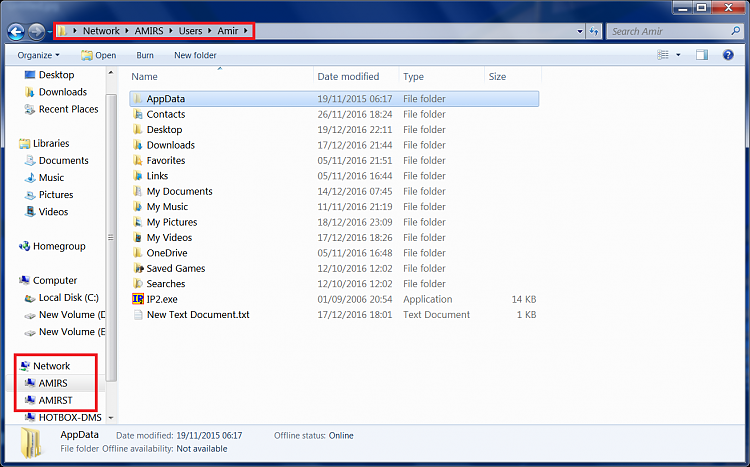Open the Help question mark icon

(x=728, y=55)
